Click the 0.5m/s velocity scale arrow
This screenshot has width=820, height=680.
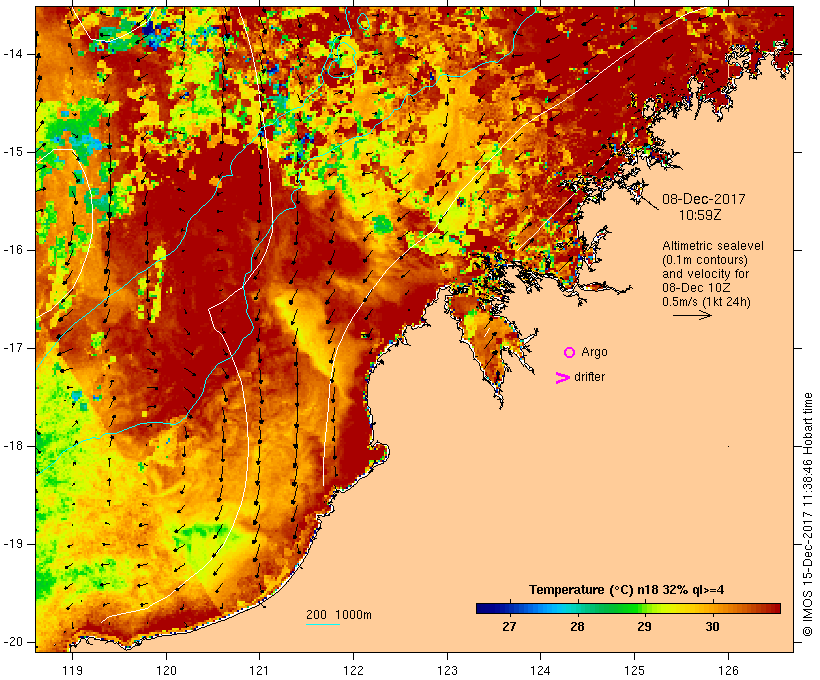click(692, 315)
